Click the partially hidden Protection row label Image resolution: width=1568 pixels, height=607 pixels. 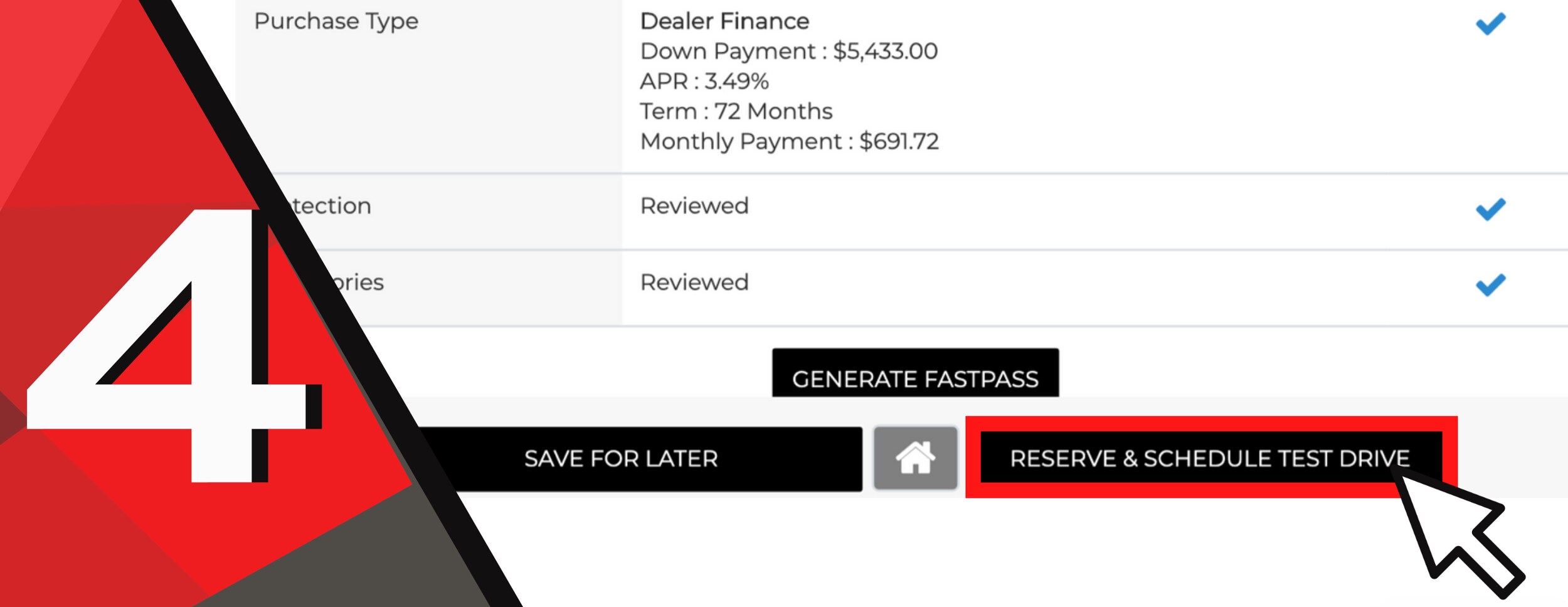[x=332, y=206]
